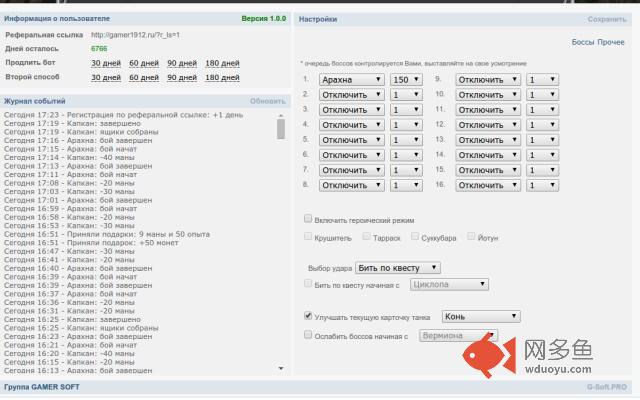Uncheck the improve current tank card checkbox

[308, 316]
